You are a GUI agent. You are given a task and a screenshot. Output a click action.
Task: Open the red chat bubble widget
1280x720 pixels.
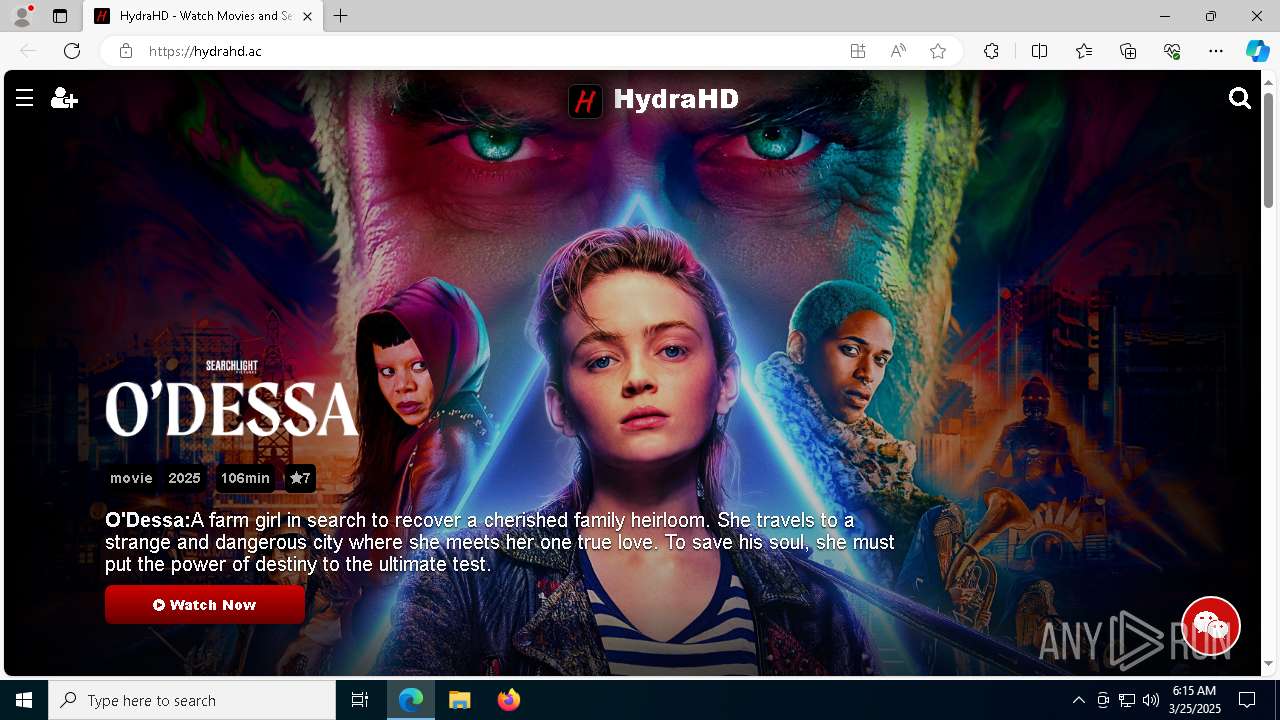(x=1211, y=626)
